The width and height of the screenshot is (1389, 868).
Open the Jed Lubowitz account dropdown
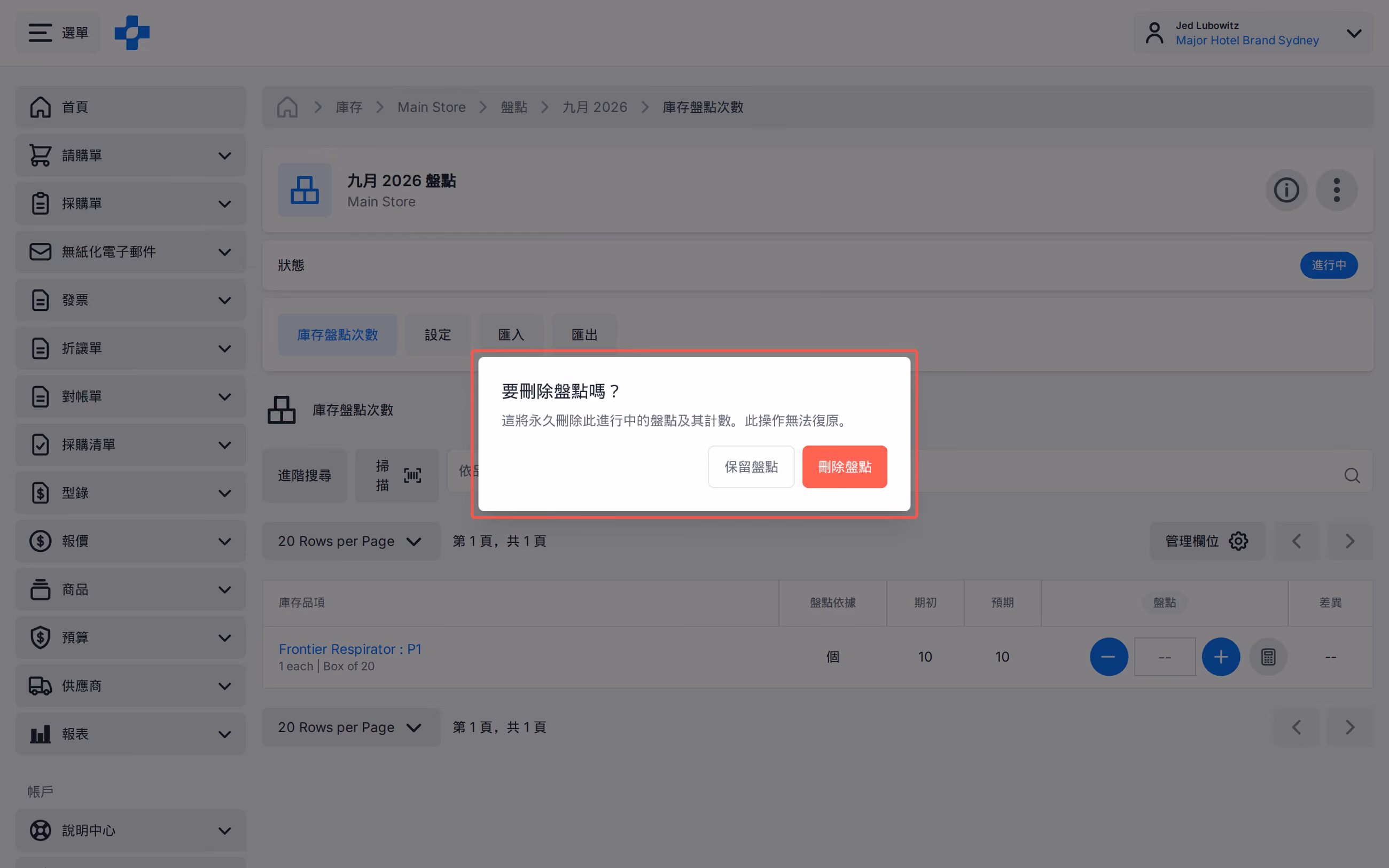pyautogui.click(x=1253, y=33)
